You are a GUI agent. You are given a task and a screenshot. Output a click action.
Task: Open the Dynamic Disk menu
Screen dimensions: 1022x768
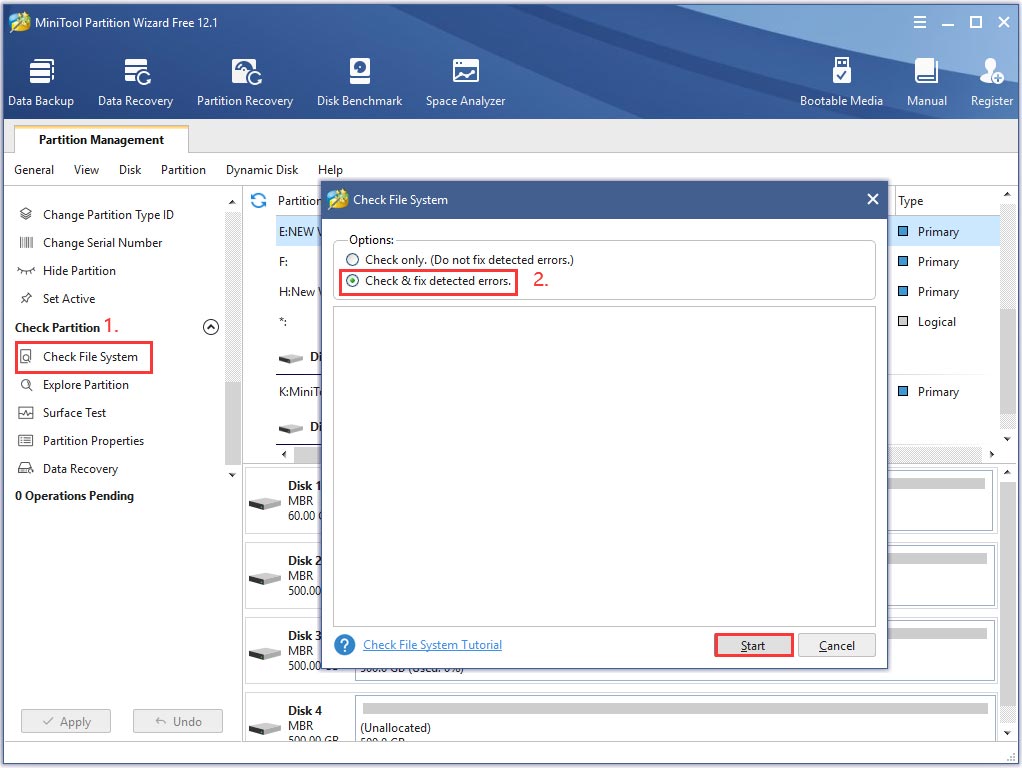point(262,170)
